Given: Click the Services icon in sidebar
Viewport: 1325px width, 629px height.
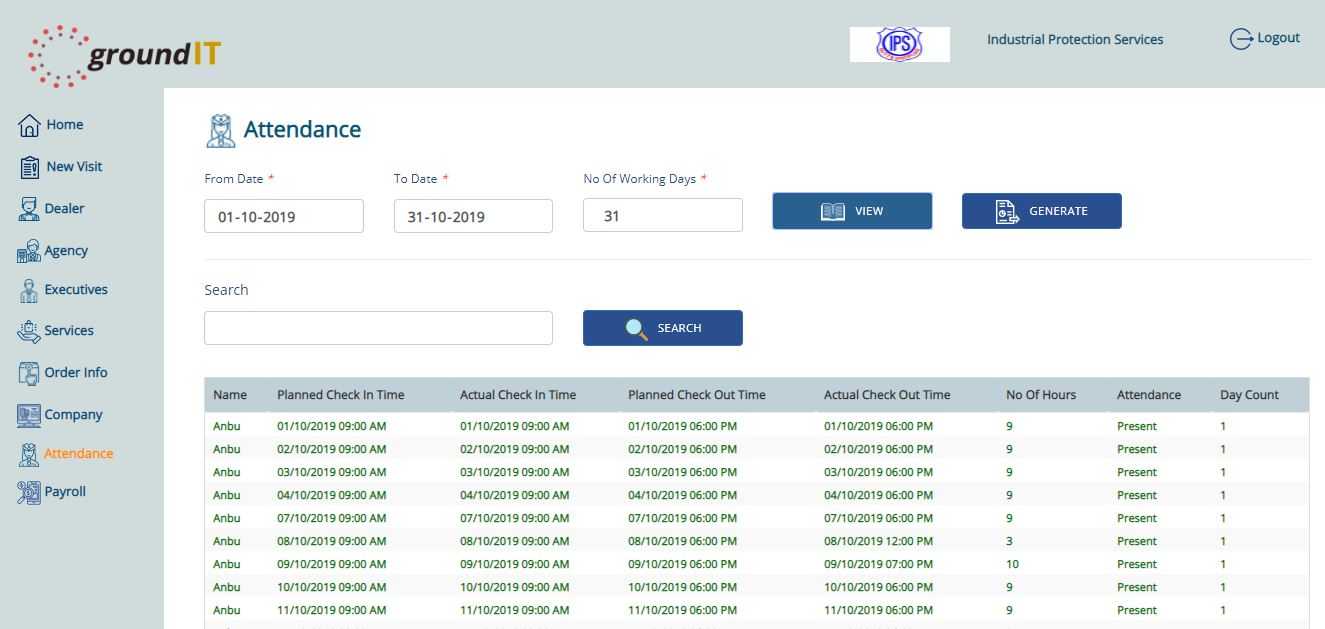Looking at the screenshot, I should pyautogui.click(x=29, y=331).
